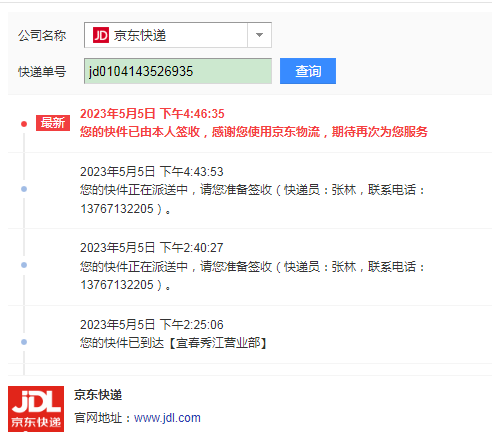Click the red latest-status timeline dot

[24, 124]
